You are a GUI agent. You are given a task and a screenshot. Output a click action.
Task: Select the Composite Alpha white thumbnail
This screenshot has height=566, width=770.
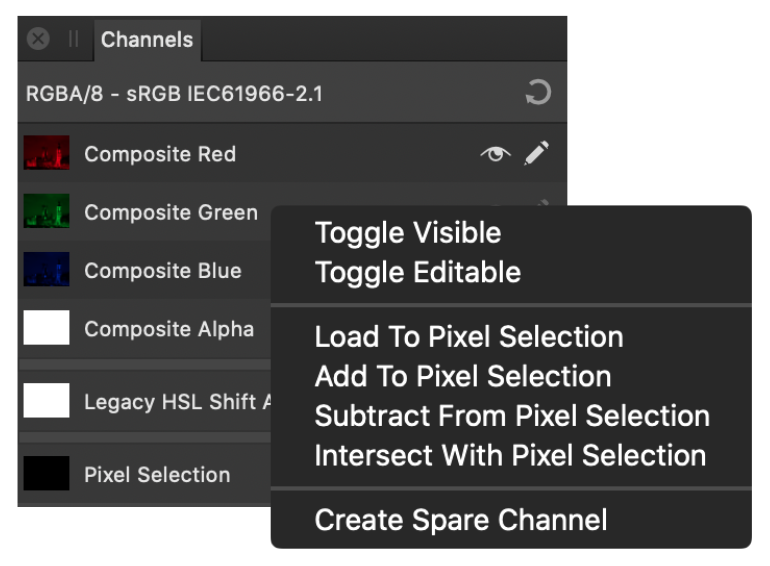coord(47,327)
